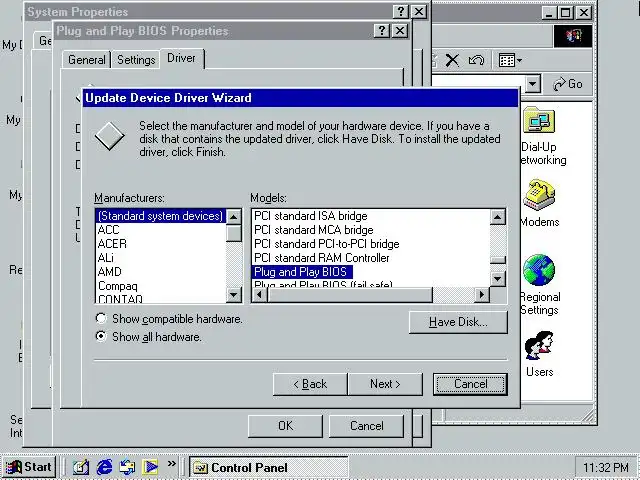The width and height of the screenshot is (640, 480).
Task: Select PCI standard ISA bridge model
Action: 311,216
